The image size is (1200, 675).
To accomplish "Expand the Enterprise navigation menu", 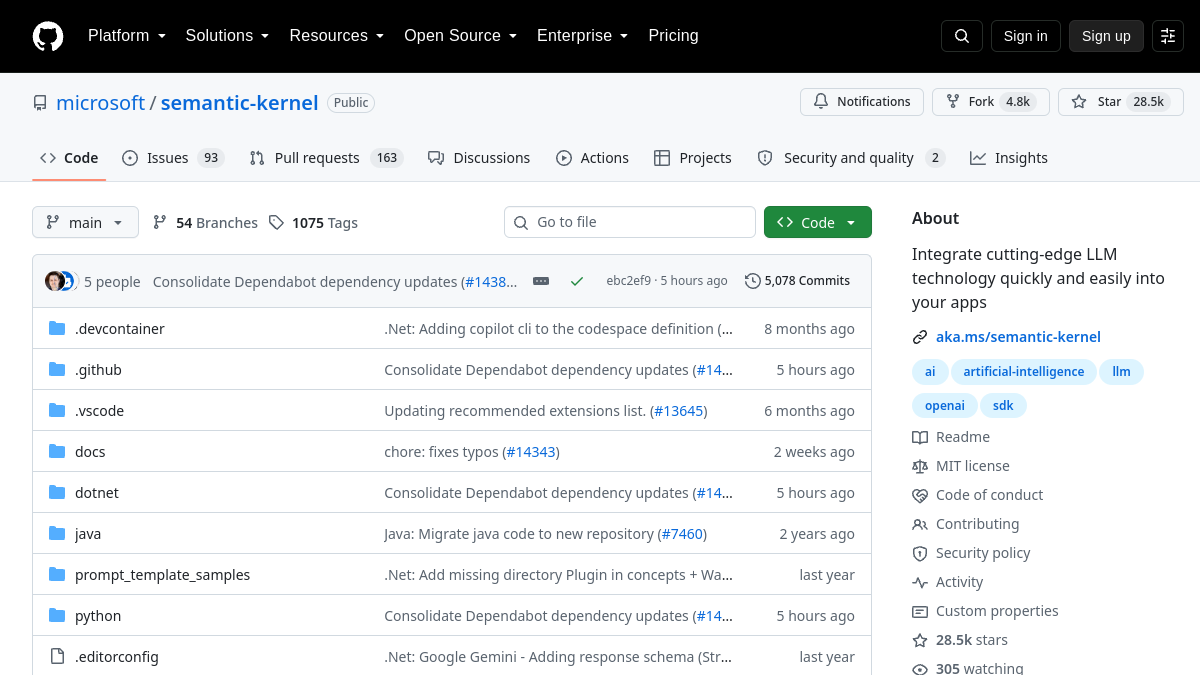I will tap(582, 36).
